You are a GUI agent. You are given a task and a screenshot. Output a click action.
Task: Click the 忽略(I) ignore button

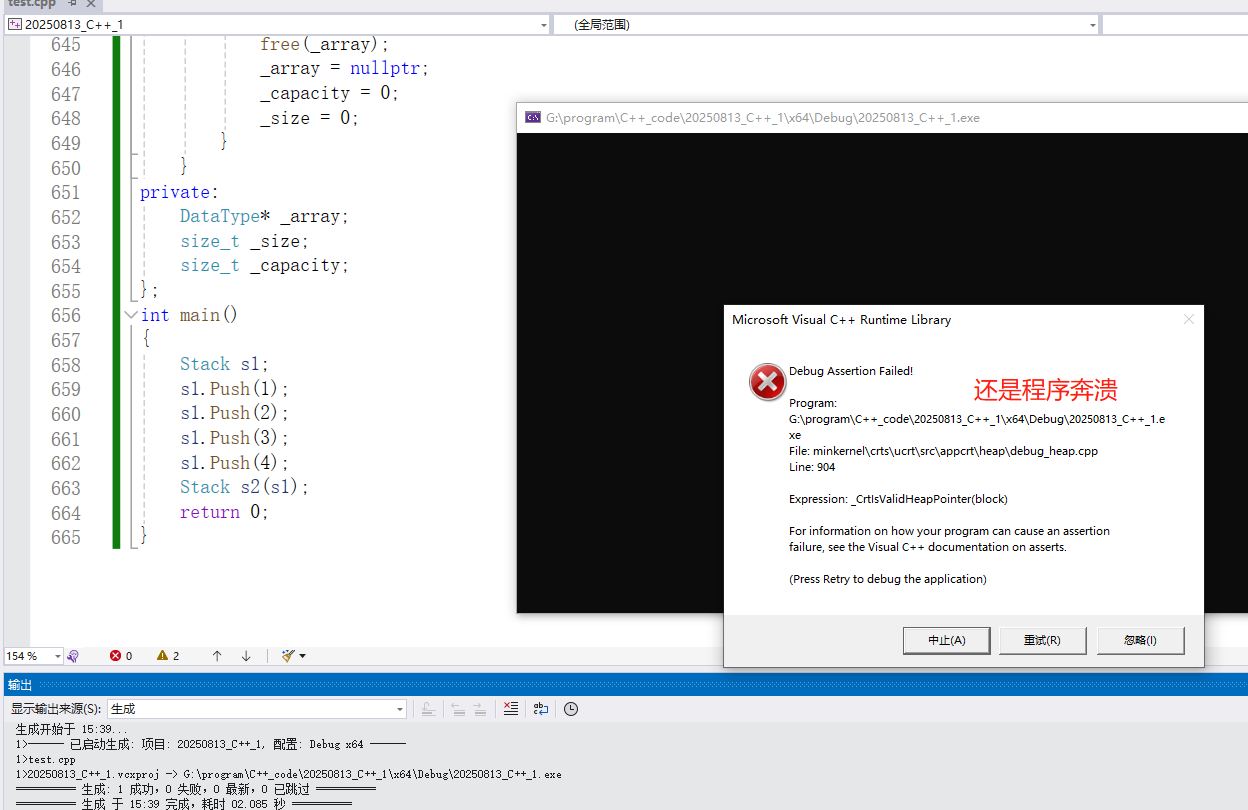click(1140, 640)
